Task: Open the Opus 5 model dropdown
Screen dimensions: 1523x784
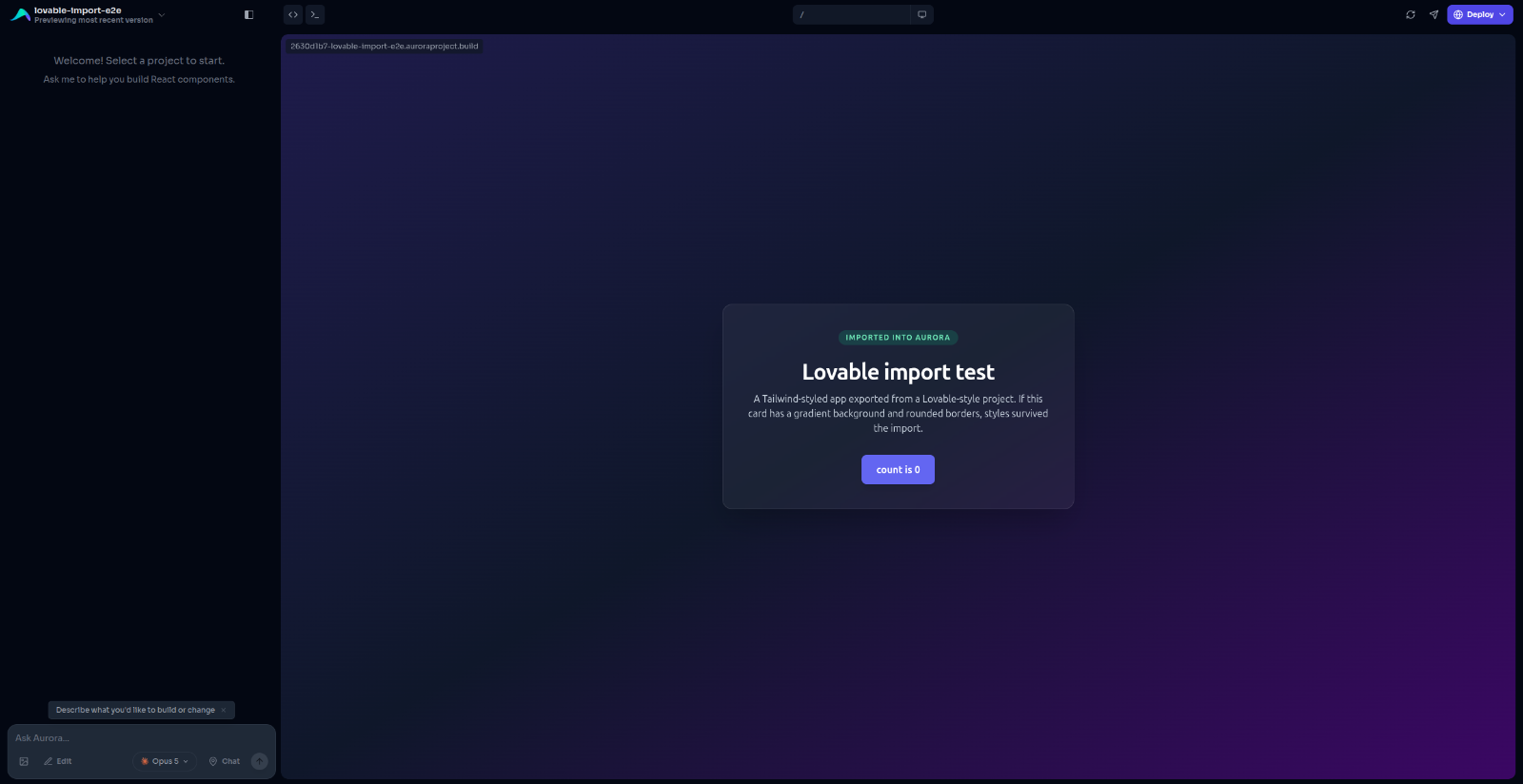Action: click(165, 761)
